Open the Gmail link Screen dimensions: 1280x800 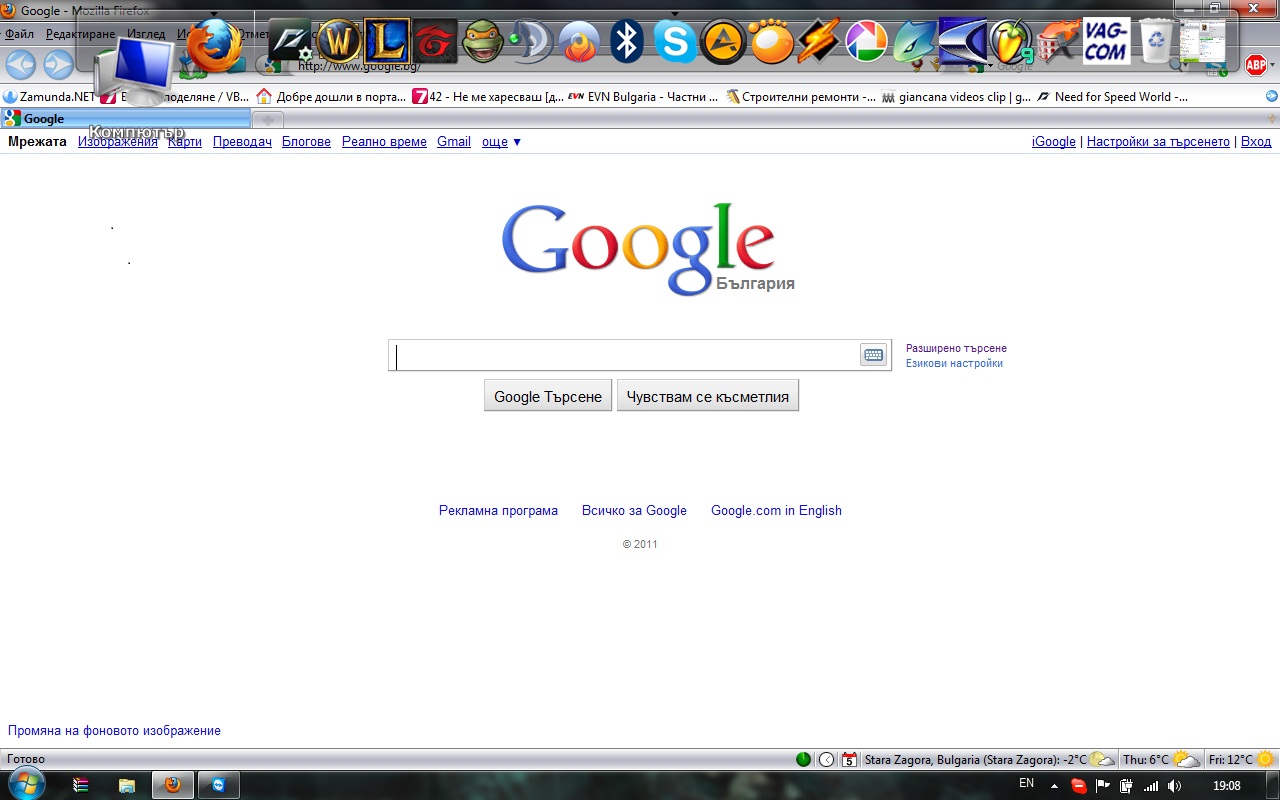coord(453,142)
